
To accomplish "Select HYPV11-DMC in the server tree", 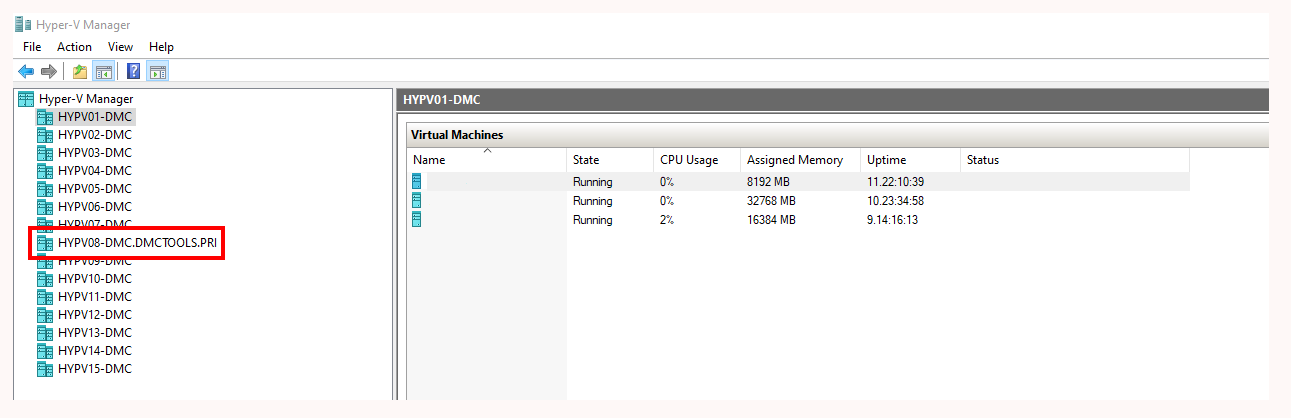I will [95, 297].
